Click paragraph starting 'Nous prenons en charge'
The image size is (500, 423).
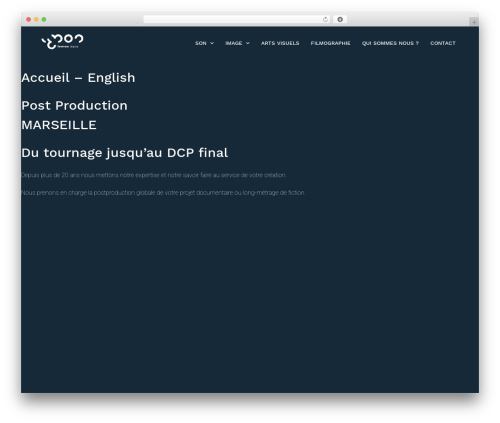pos(163,193)
